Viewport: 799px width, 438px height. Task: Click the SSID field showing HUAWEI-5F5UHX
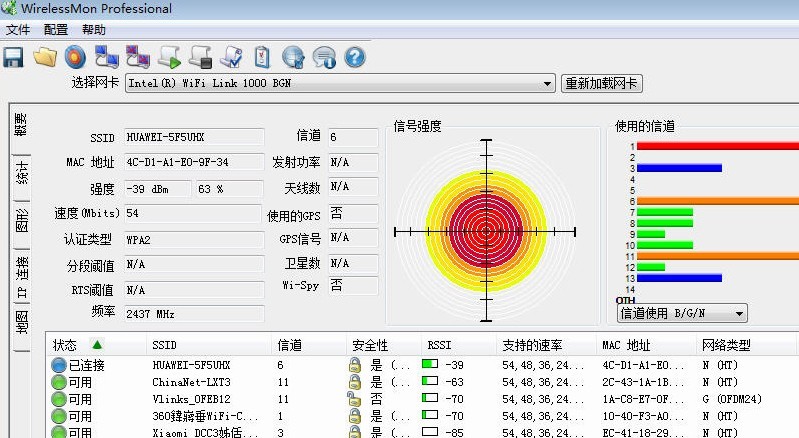pyautogui.click(x=194, y=137)
